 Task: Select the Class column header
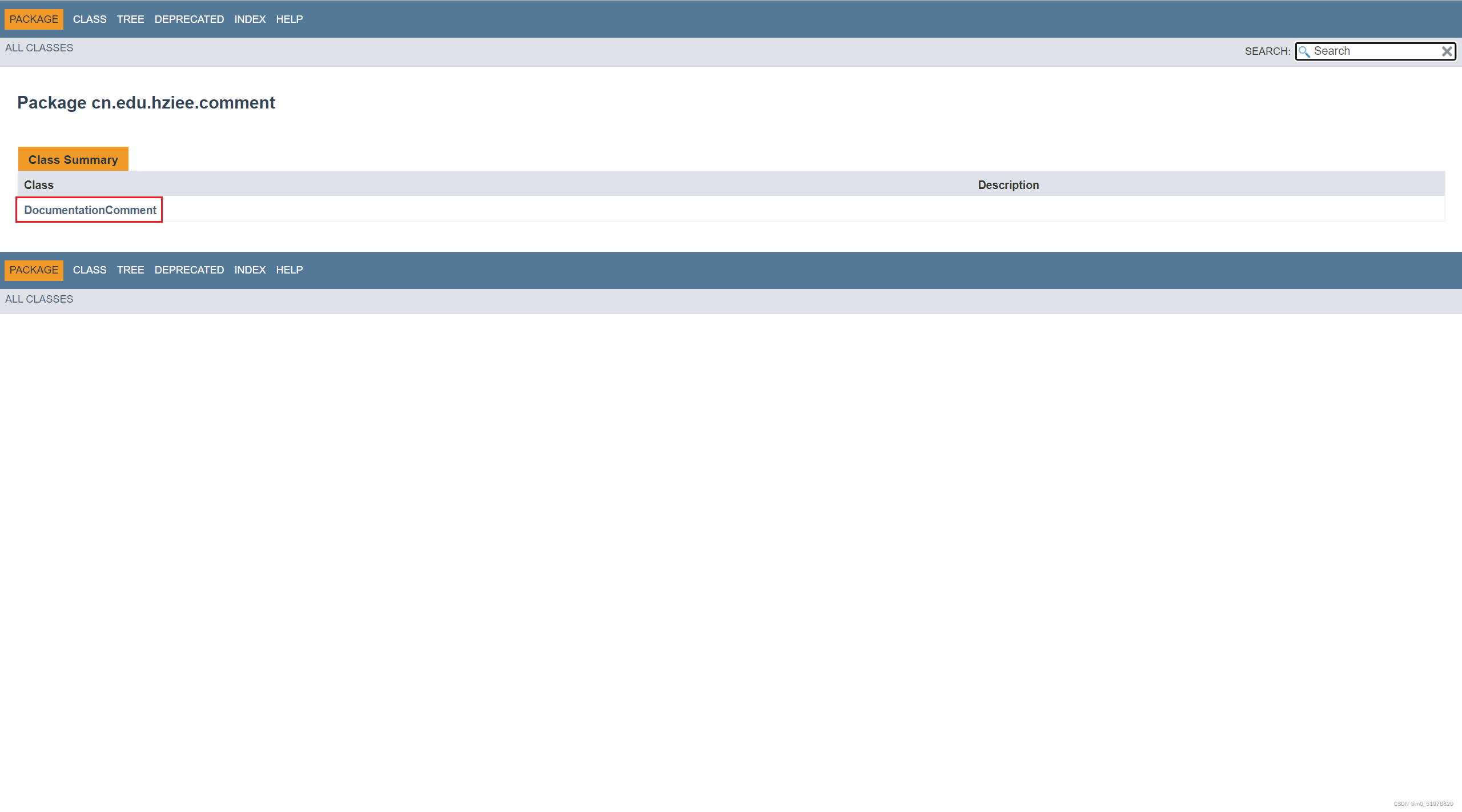coord(38,184)
